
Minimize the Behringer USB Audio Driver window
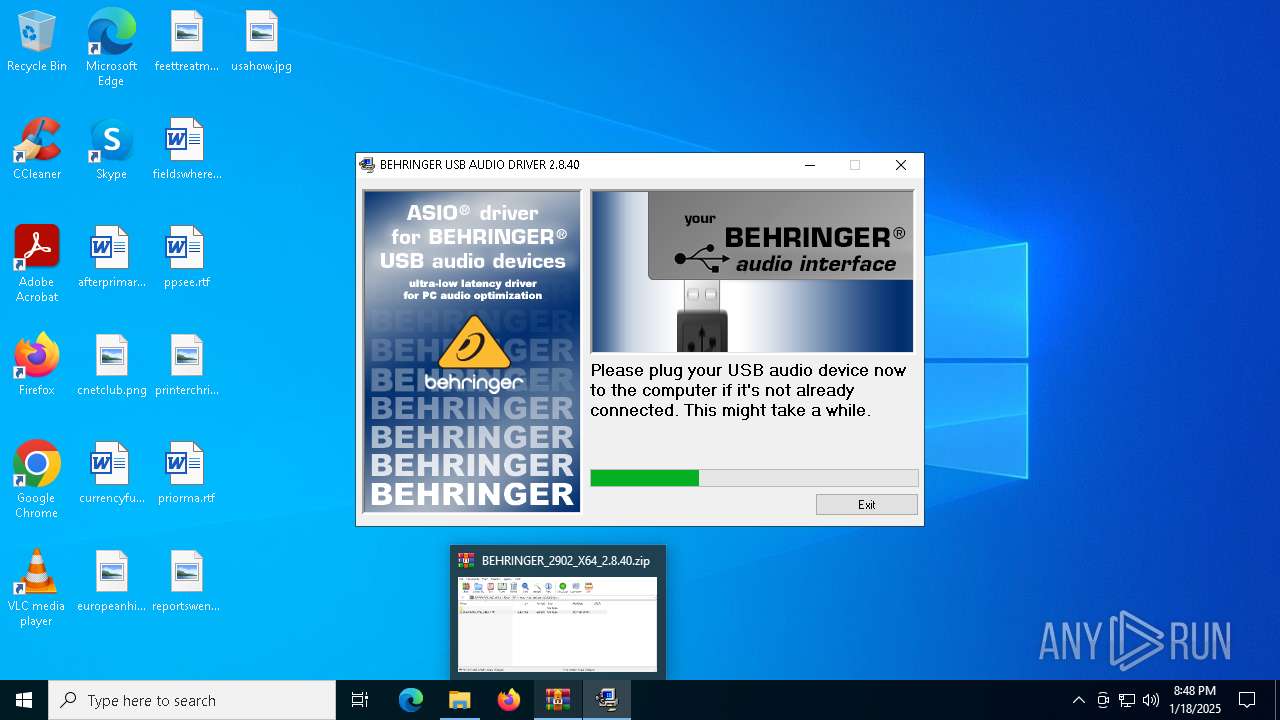[810, 165]
